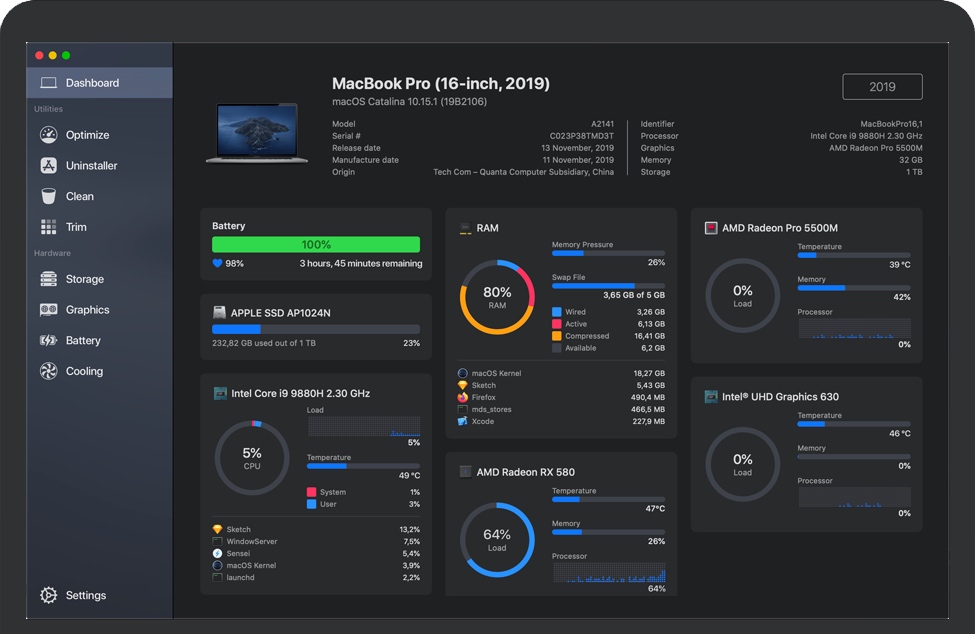Click the red System color swatch

tap(312, 492)
